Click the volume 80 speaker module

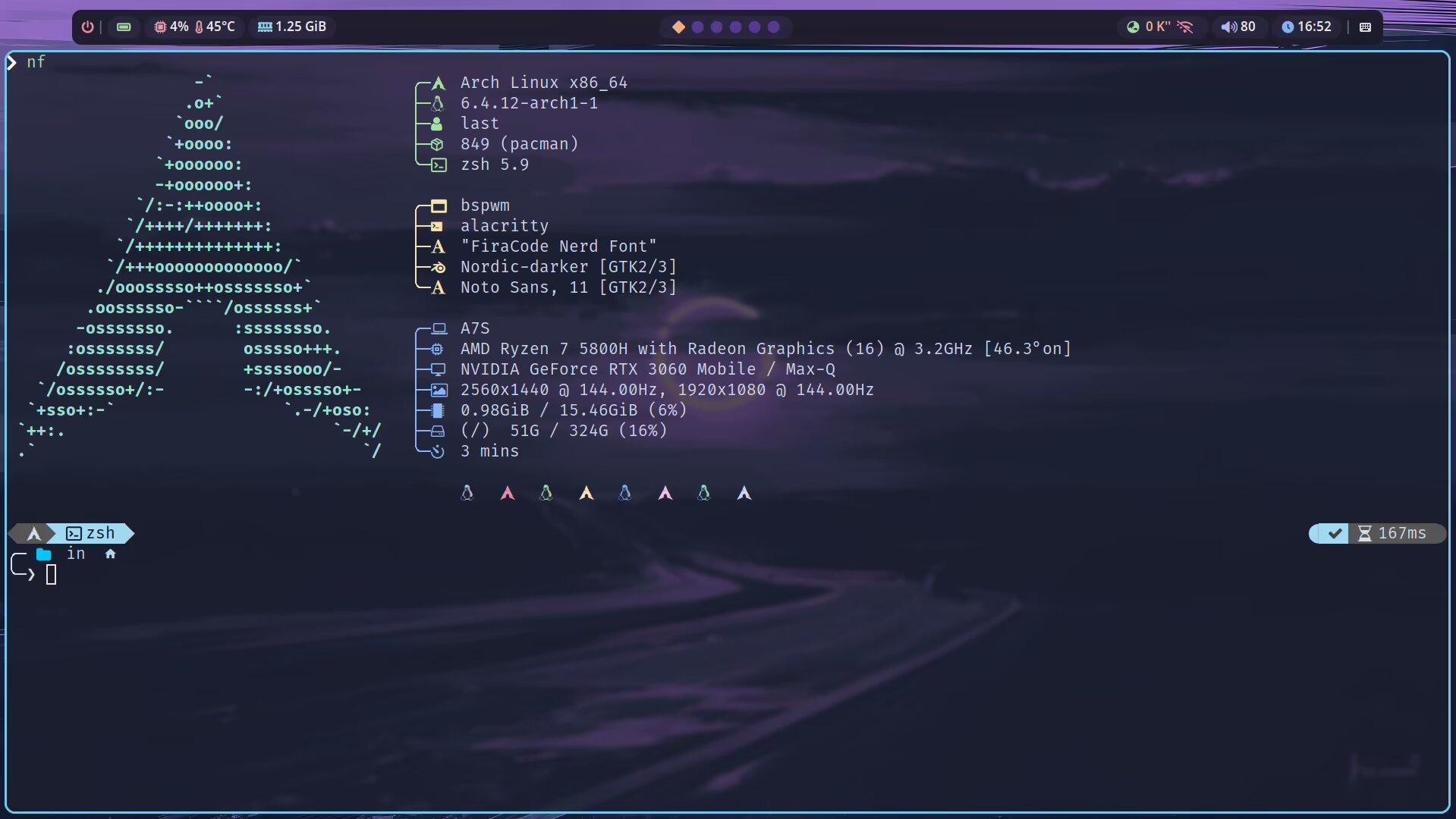click(1238, 27)
